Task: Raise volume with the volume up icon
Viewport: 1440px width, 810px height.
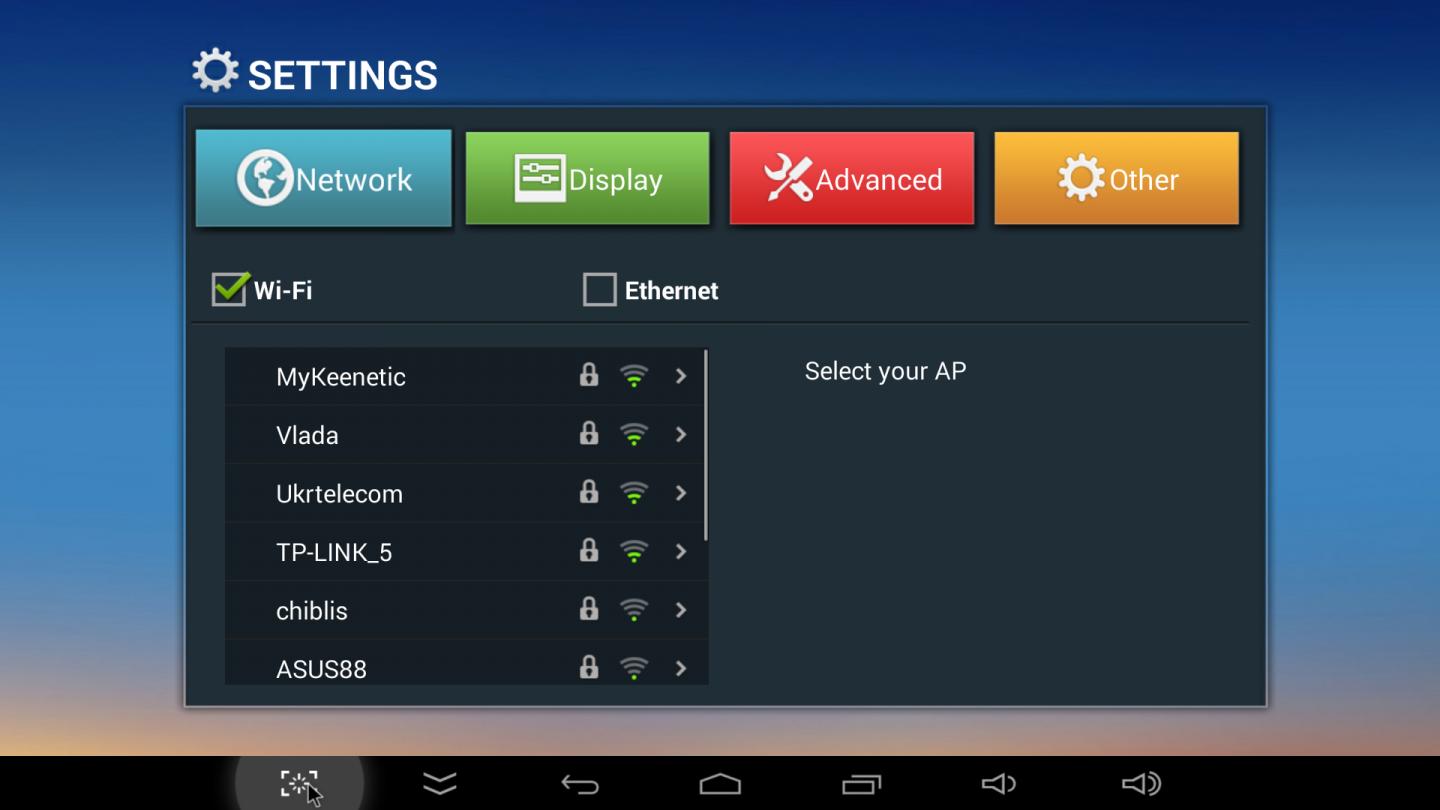Action: pos(1141,784)
